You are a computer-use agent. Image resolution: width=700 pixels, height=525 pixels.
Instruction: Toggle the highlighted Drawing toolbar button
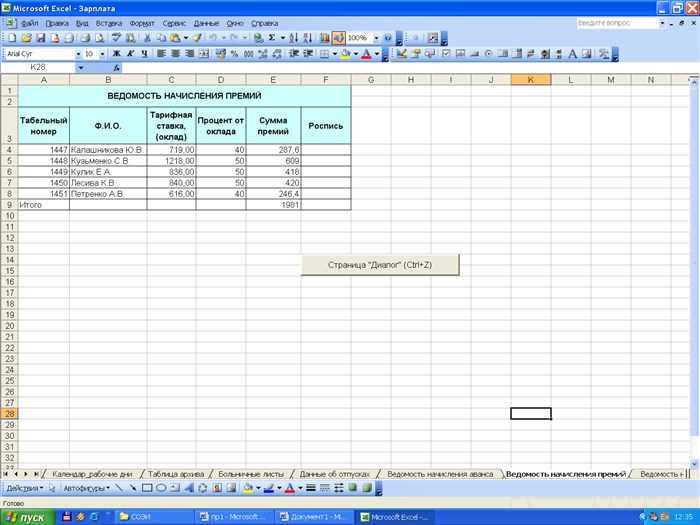(x=339, y=38)
